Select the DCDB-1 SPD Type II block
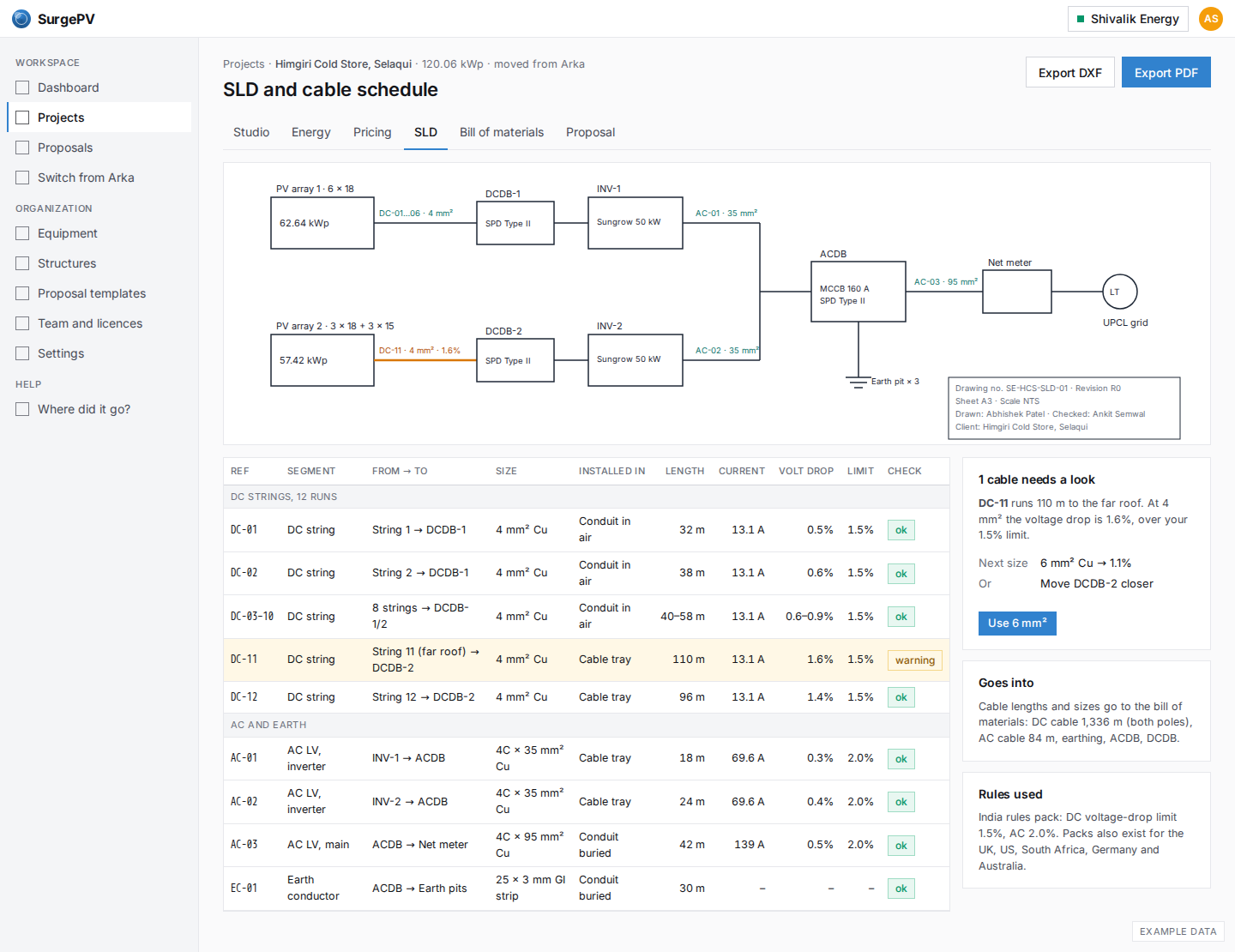Screen dimensions: 1235x952 coord(515,223)
